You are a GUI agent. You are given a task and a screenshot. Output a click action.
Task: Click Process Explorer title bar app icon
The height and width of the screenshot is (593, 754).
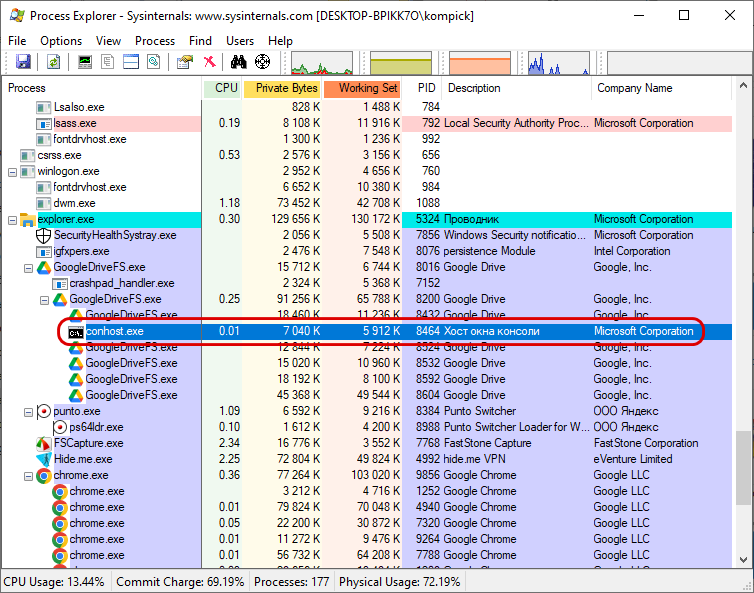[17, 15]
